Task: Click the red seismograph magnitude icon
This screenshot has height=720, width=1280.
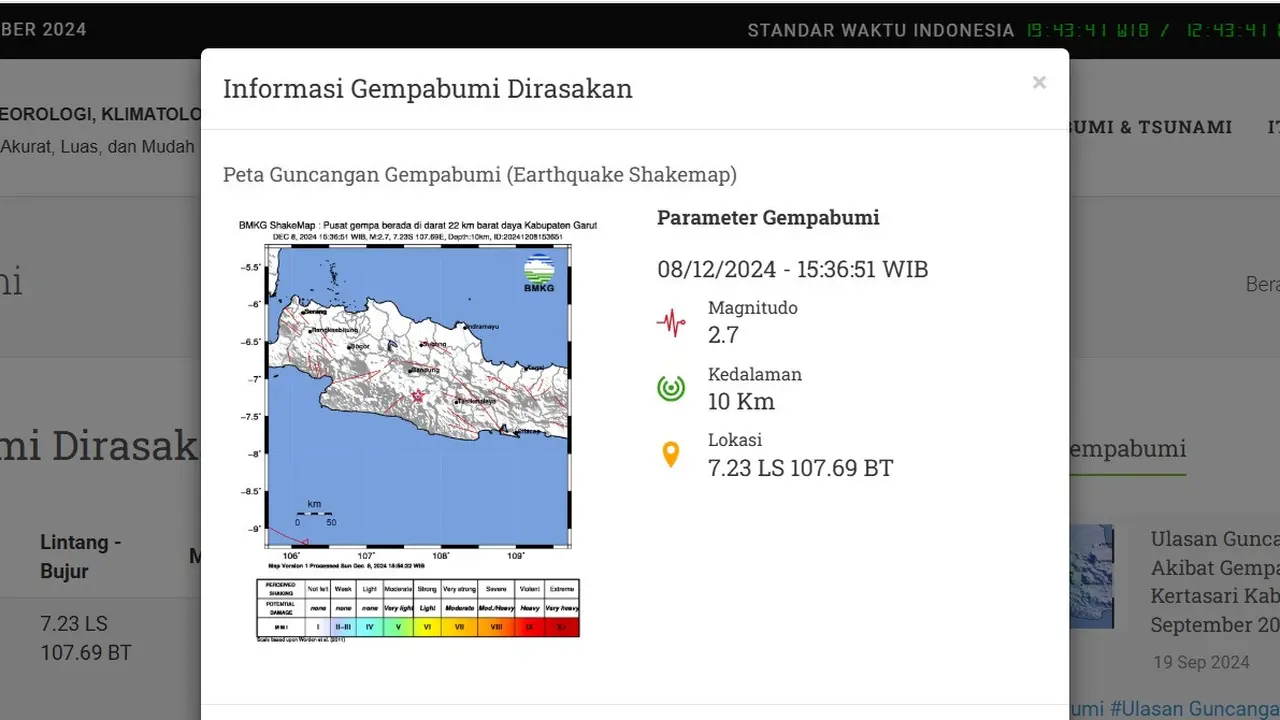Action: click(x=671, y=322)
